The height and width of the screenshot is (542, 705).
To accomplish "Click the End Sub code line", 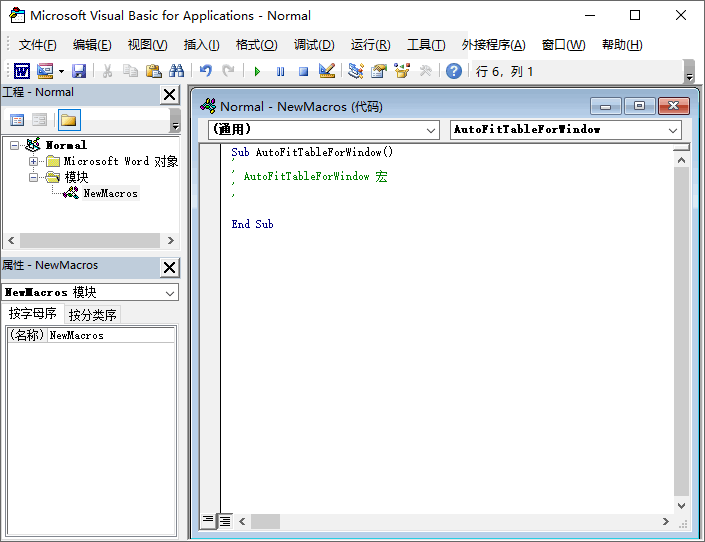I will pos(252,224).
